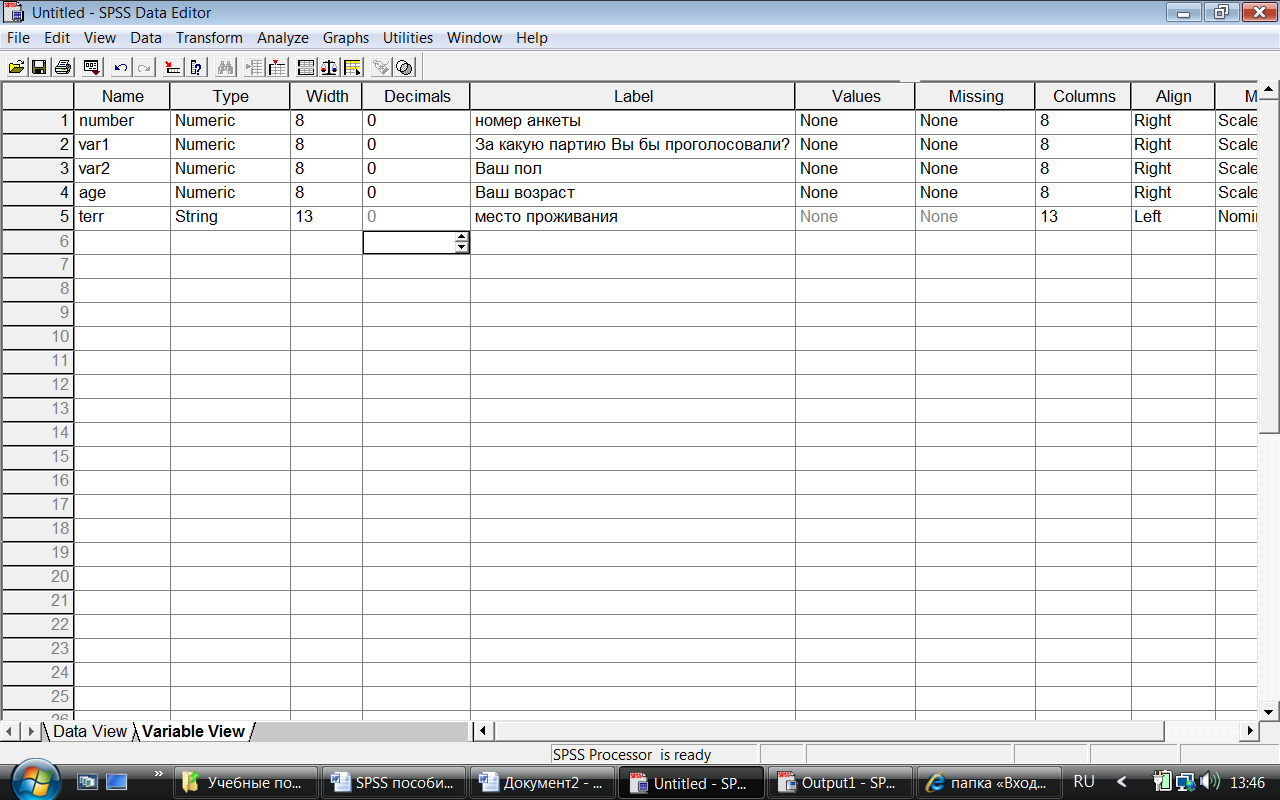1280x800 pixels.
Task: Click the vertical scrollbar down arrow
Action: [1268, 711]
